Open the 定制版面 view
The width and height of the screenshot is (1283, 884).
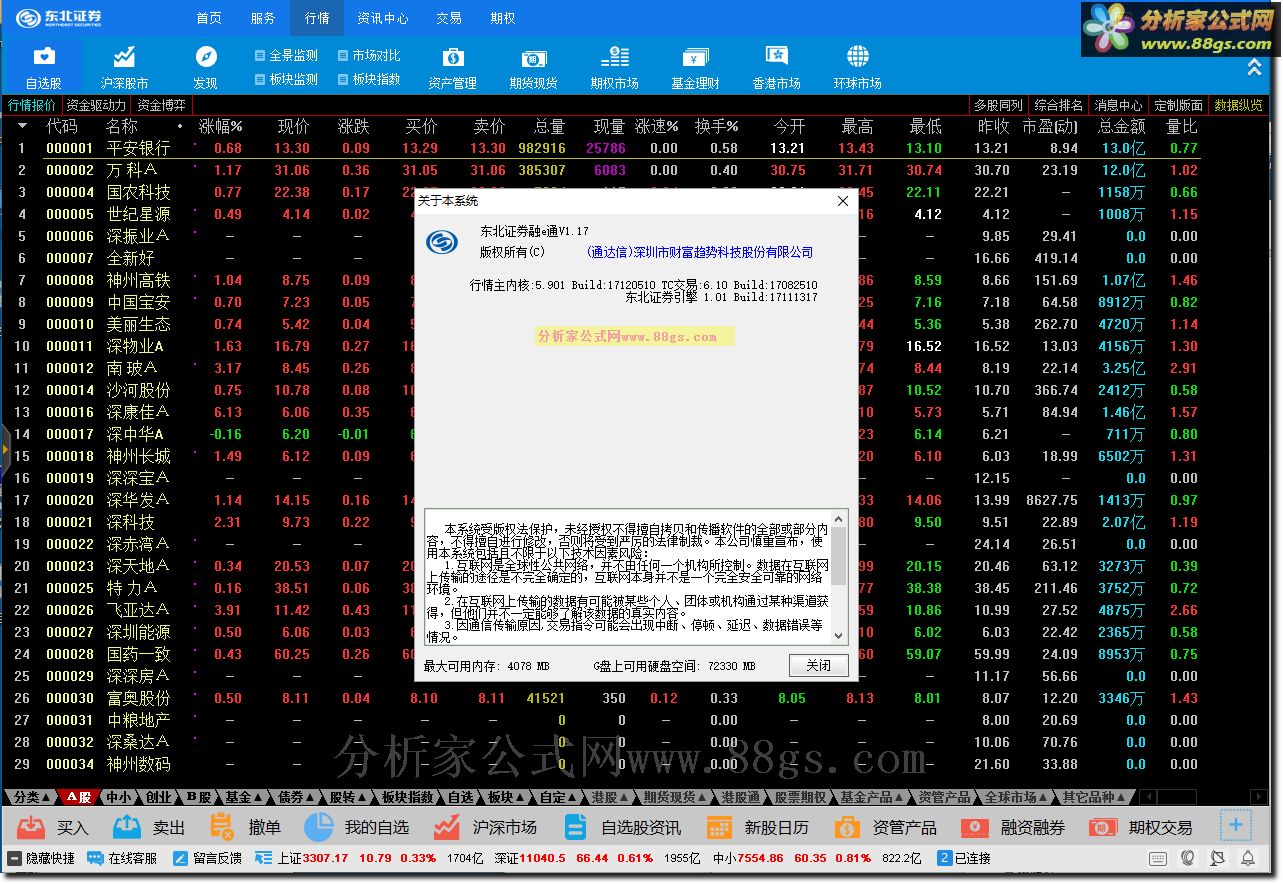[1178, 105]
